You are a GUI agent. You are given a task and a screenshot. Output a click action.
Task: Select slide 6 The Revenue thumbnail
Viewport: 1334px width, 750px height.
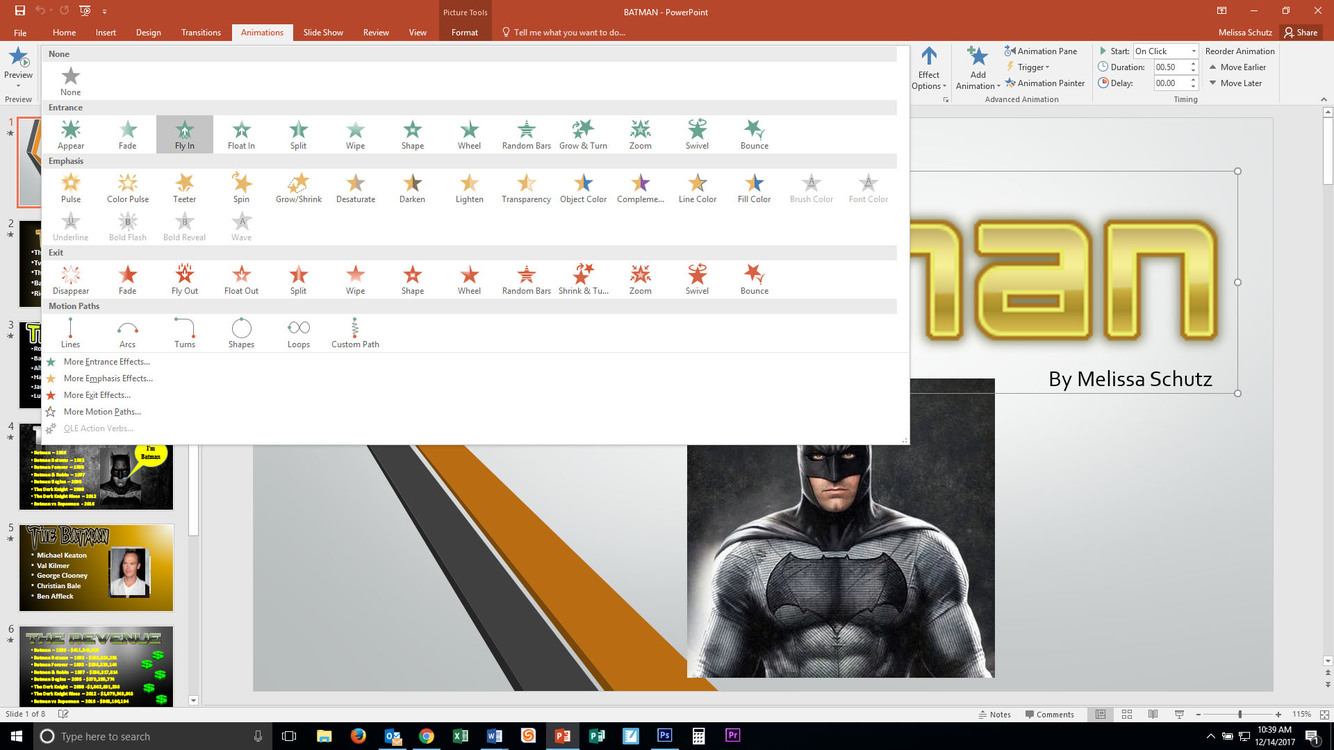coord(96,666)
